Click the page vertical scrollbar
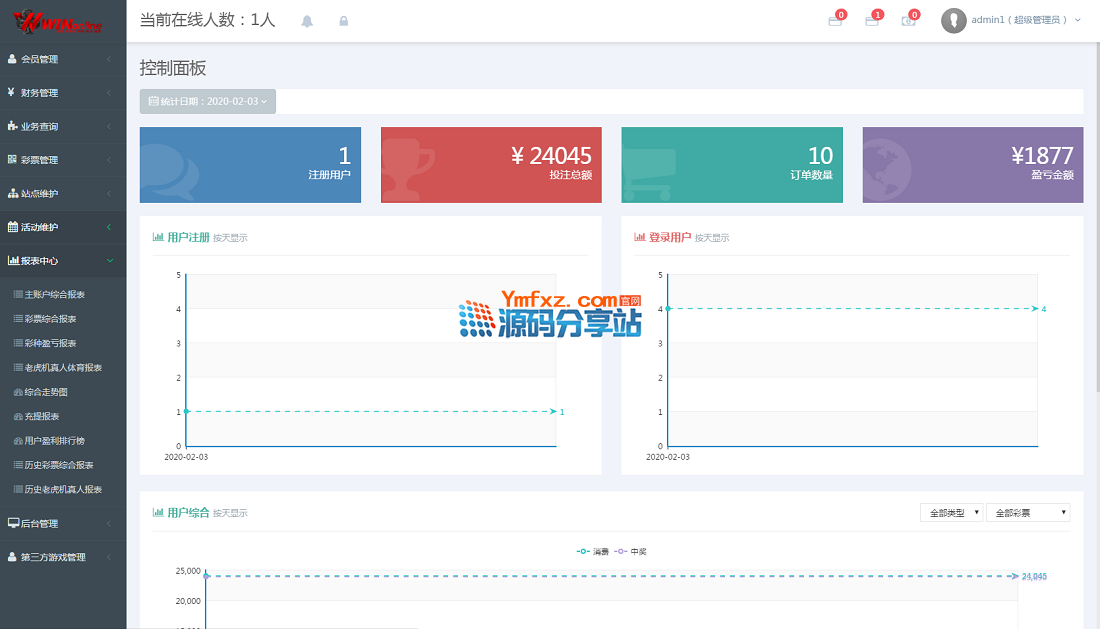This screenshot has width=1100, height=629. coord(1095,200)
